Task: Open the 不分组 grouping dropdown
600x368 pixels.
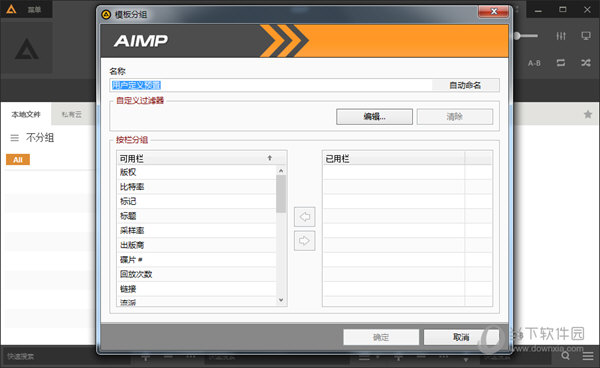Action: [40, 138]
